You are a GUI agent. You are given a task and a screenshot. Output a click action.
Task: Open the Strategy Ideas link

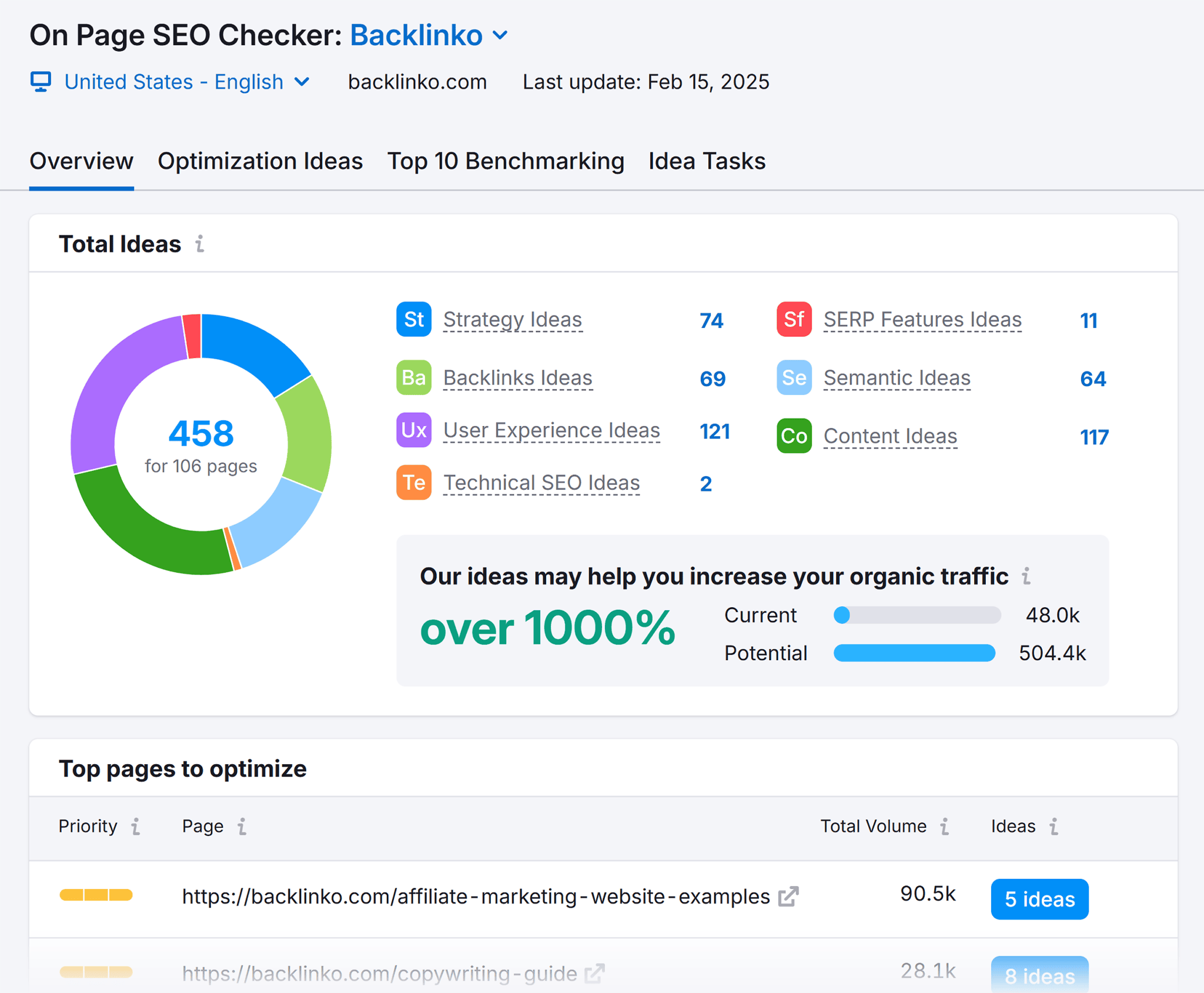[513, 319]
